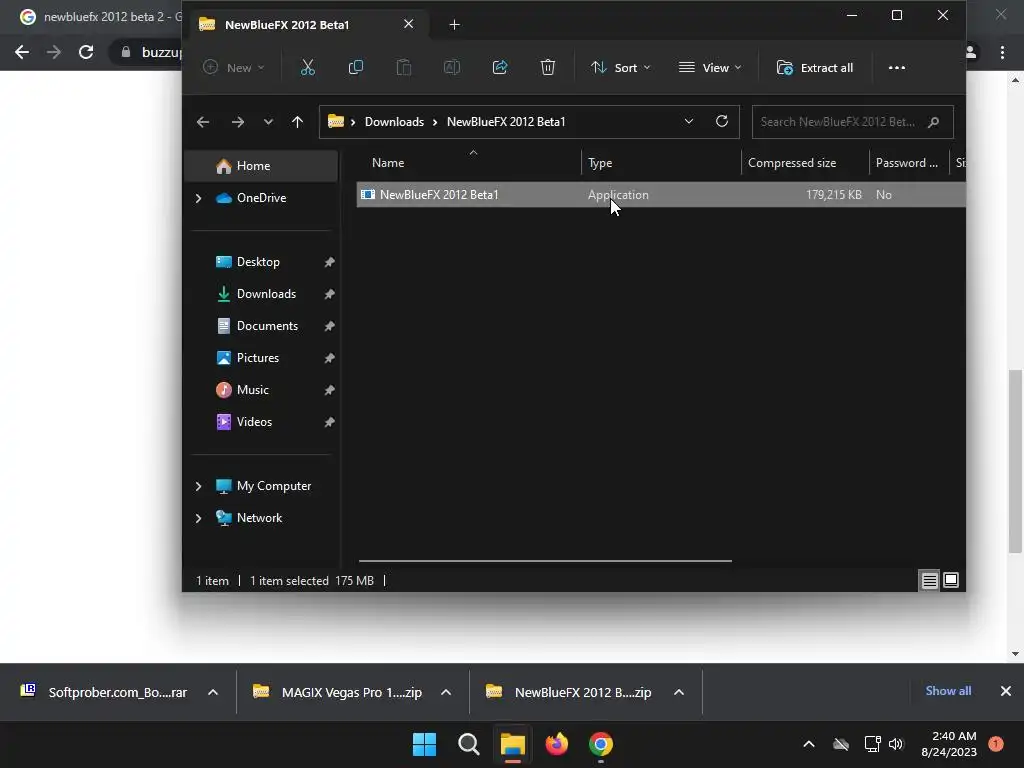Open the Sort dropdown
This screenshot has height=768, width=1024.
pyautogui.click(x=620, y=67)
